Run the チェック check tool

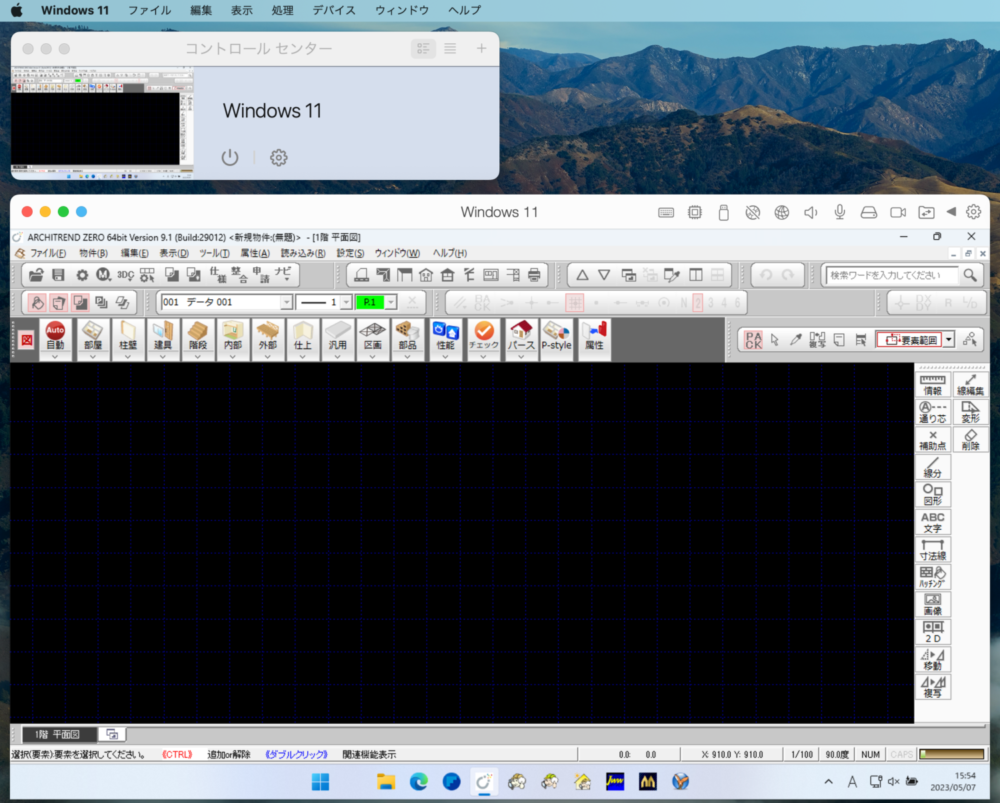[x=483, y=335]
